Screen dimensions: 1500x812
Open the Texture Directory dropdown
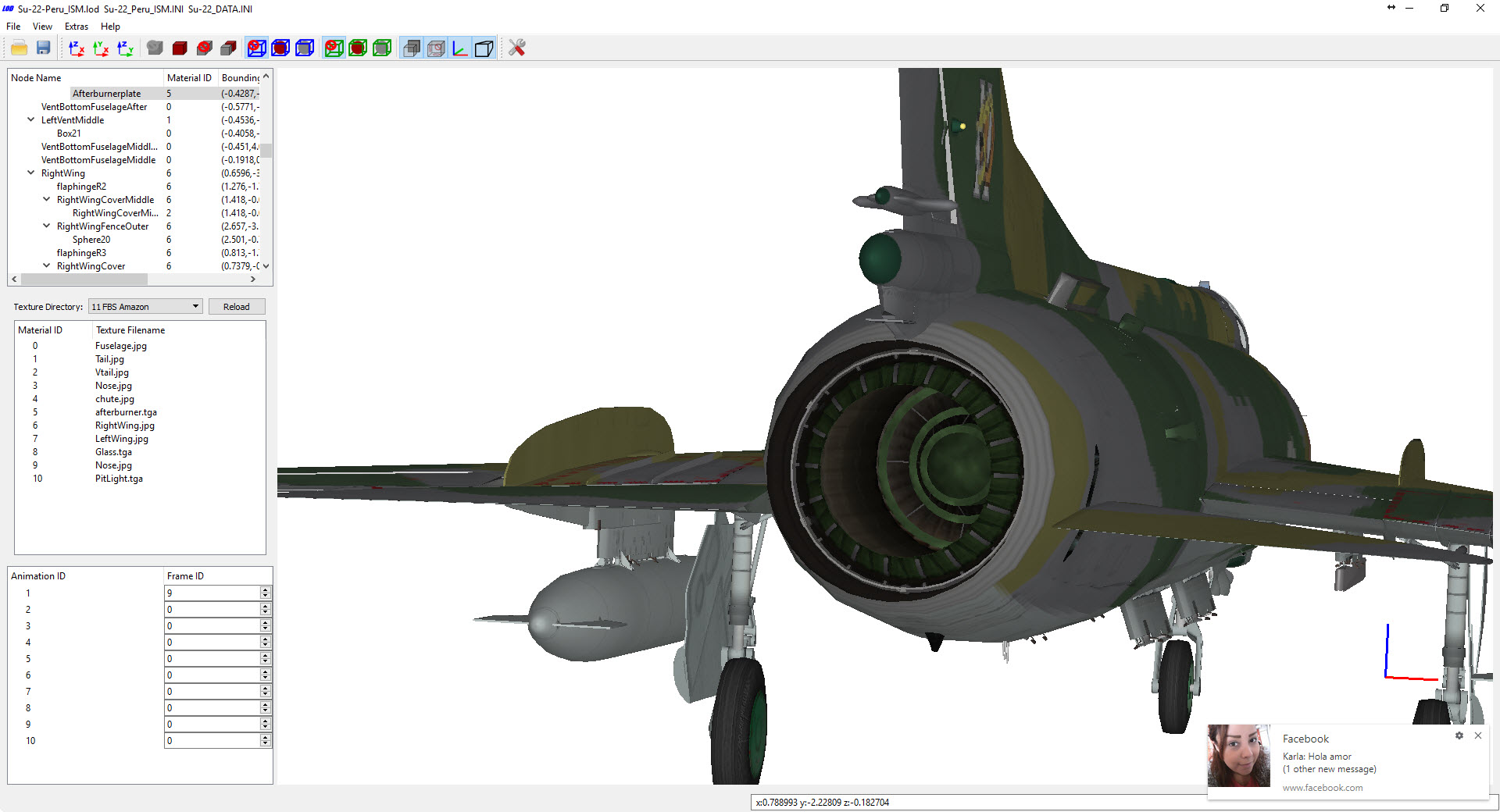click(x=145, y=307)
